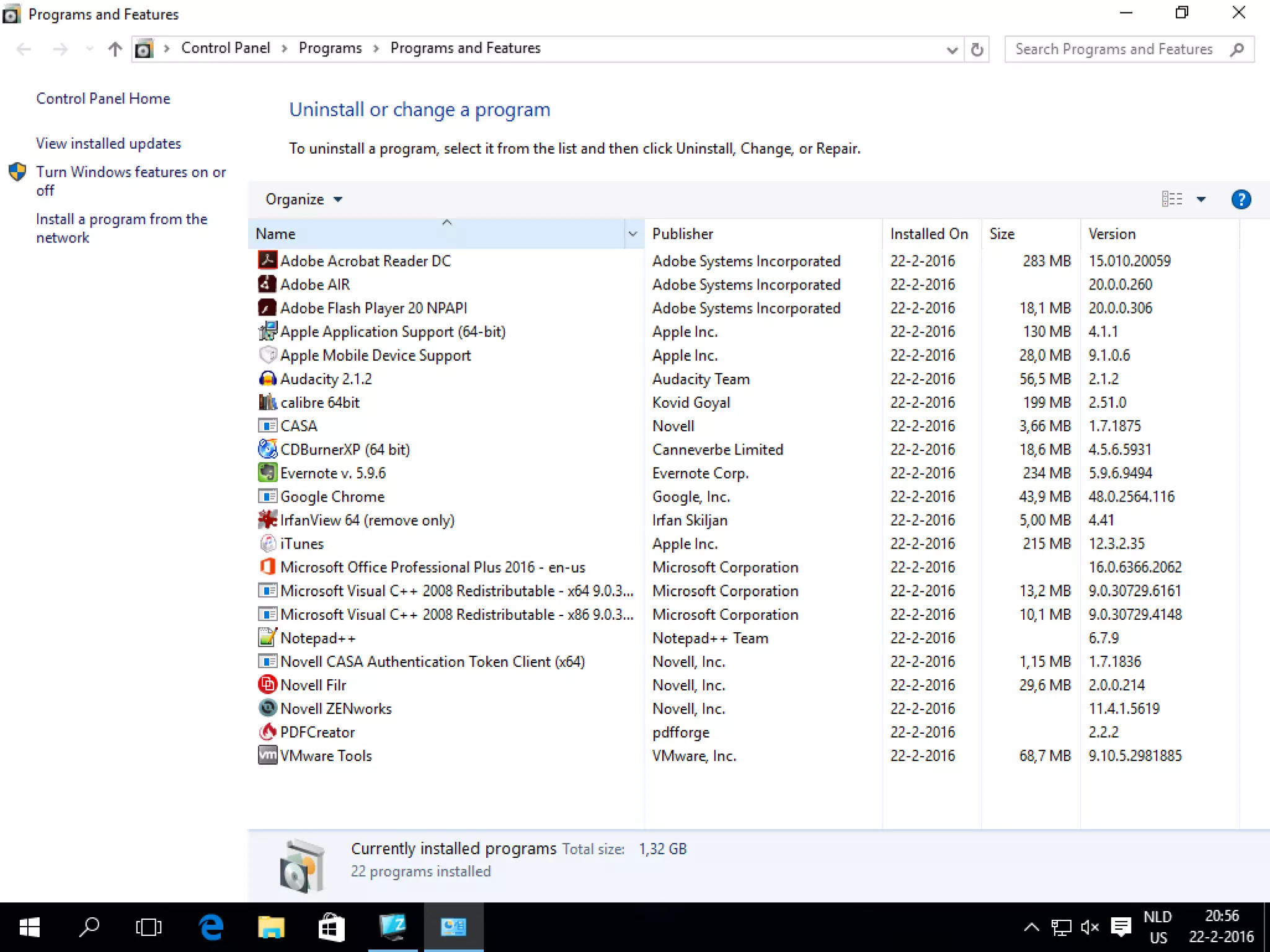This screenshot has height=952, width=1270.
Task: Click the search magnifier in search box
Action: [x=1237, y=49]
